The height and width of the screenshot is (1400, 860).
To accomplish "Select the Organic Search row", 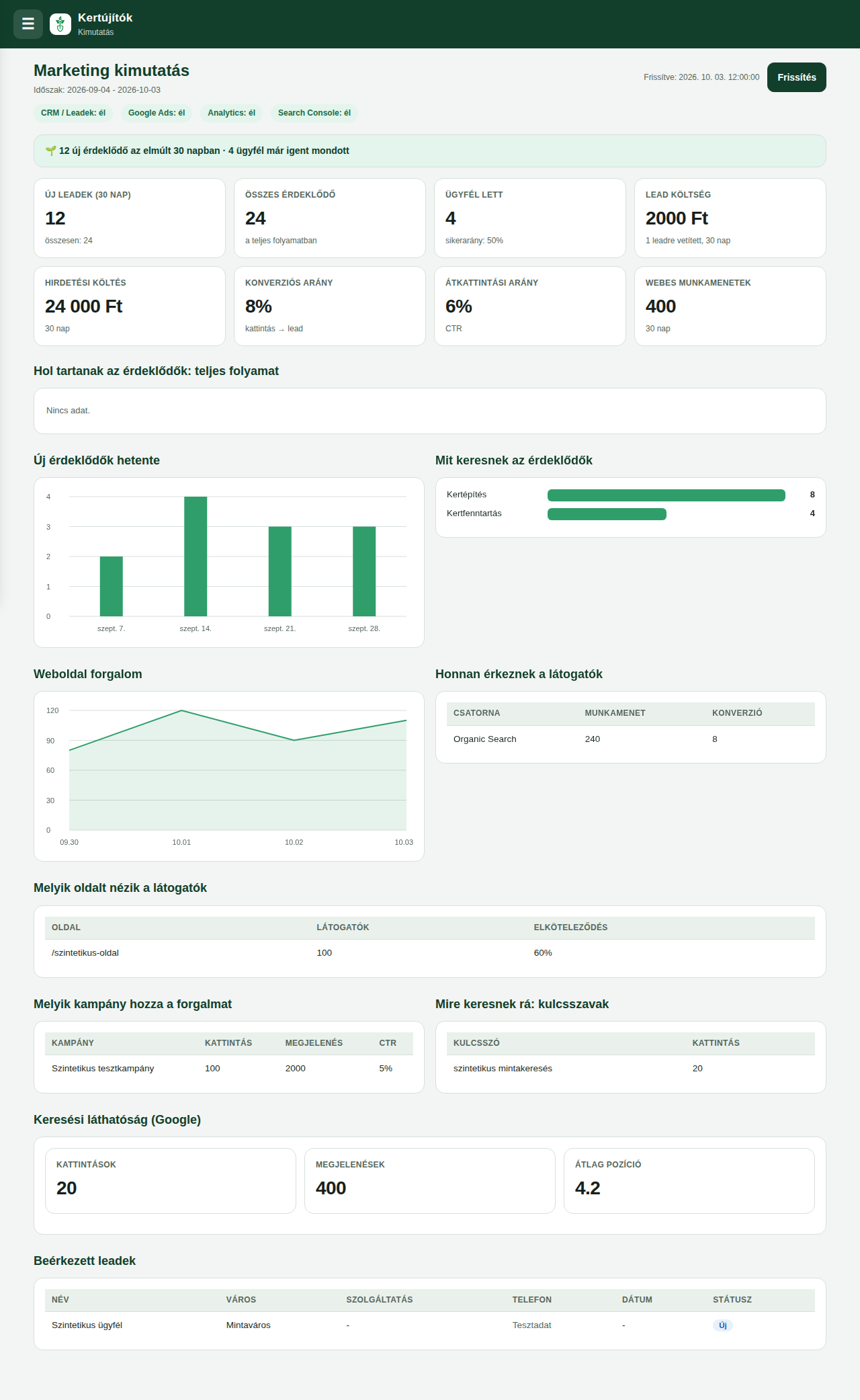I will (631, 739).
